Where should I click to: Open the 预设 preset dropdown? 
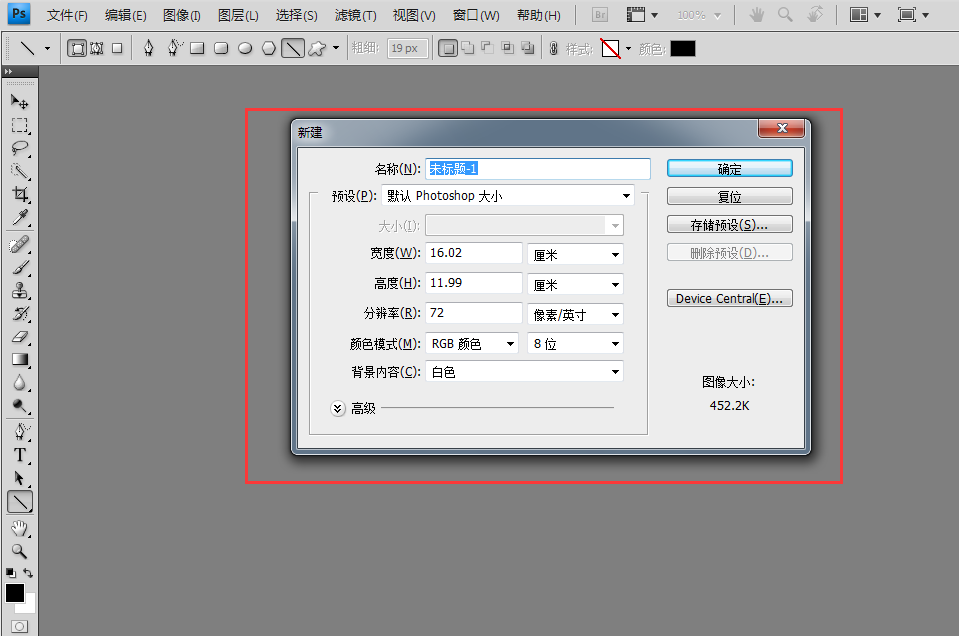pos(508,196)
